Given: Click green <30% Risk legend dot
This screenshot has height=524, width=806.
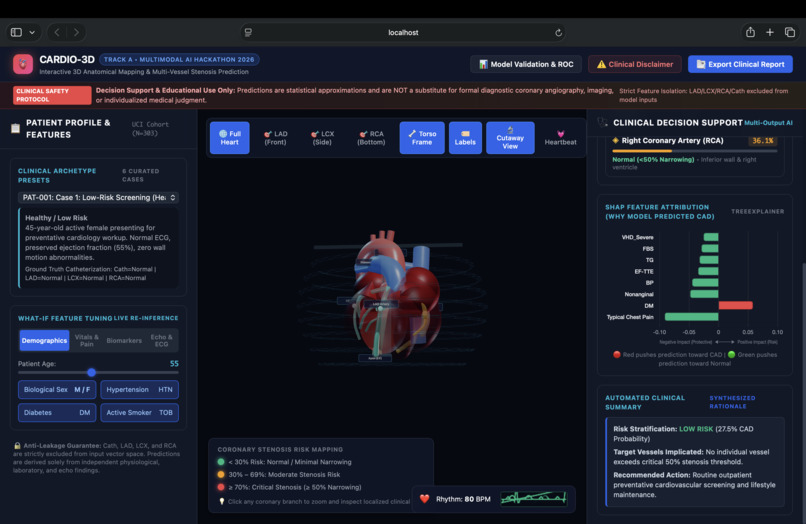Looking at the screenshot, I should [221, 462].
